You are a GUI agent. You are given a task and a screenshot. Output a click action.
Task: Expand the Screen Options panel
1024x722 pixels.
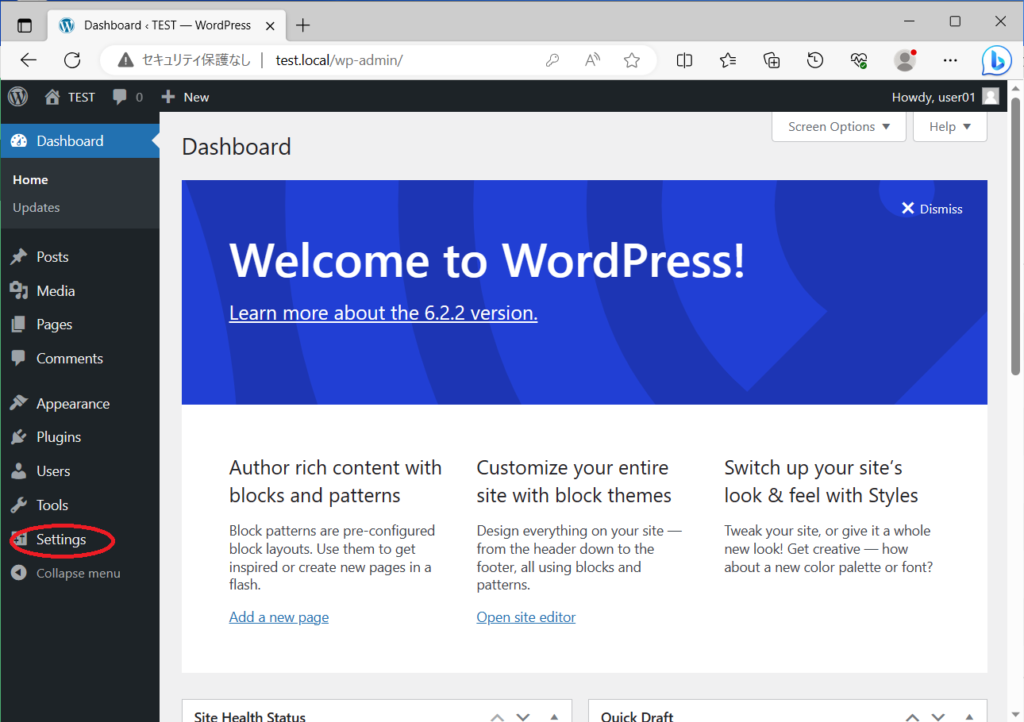pyautogui.click(x=839, y=127)
